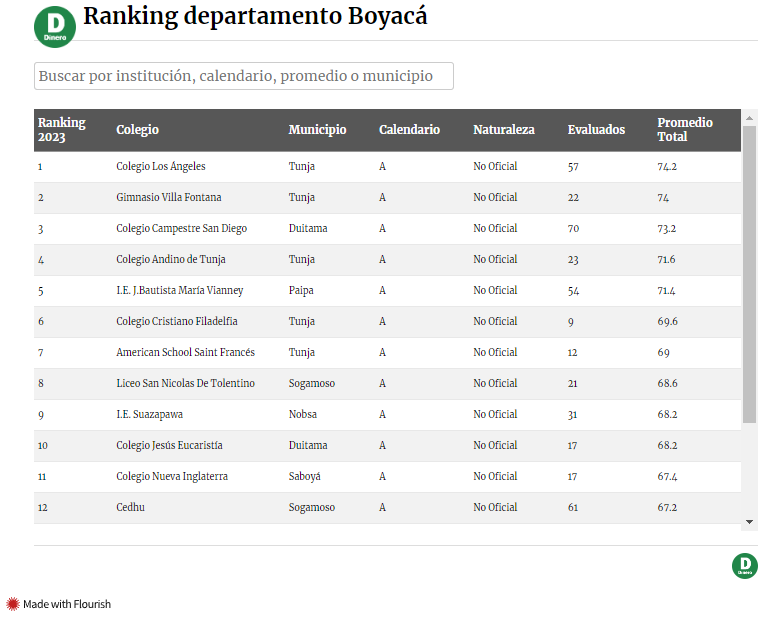Select the Colegio Los Ángeles row
Screen dimensions: 779x620
[x=161, y=167]
